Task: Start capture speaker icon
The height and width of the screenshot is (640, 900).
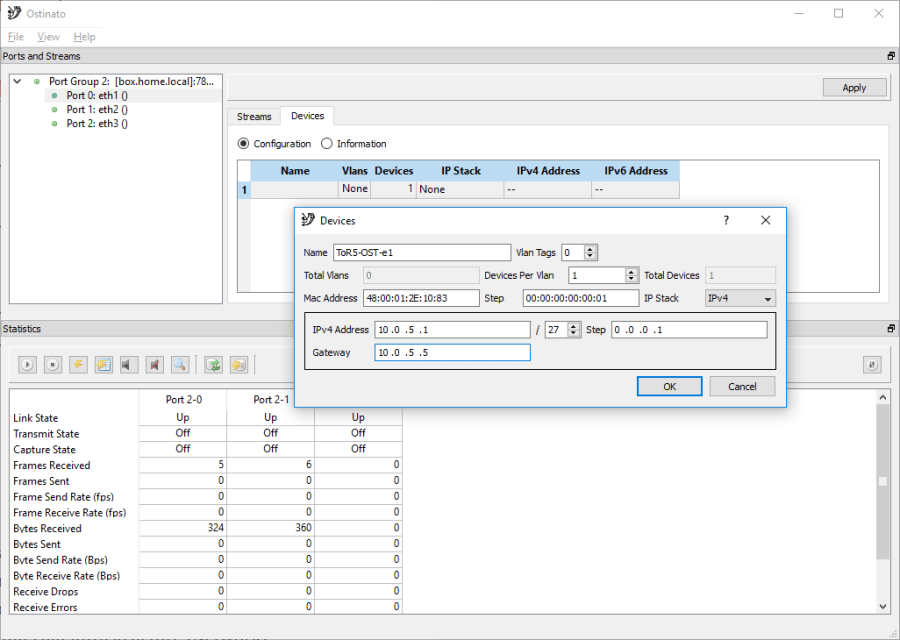Action: coord(129,364)
